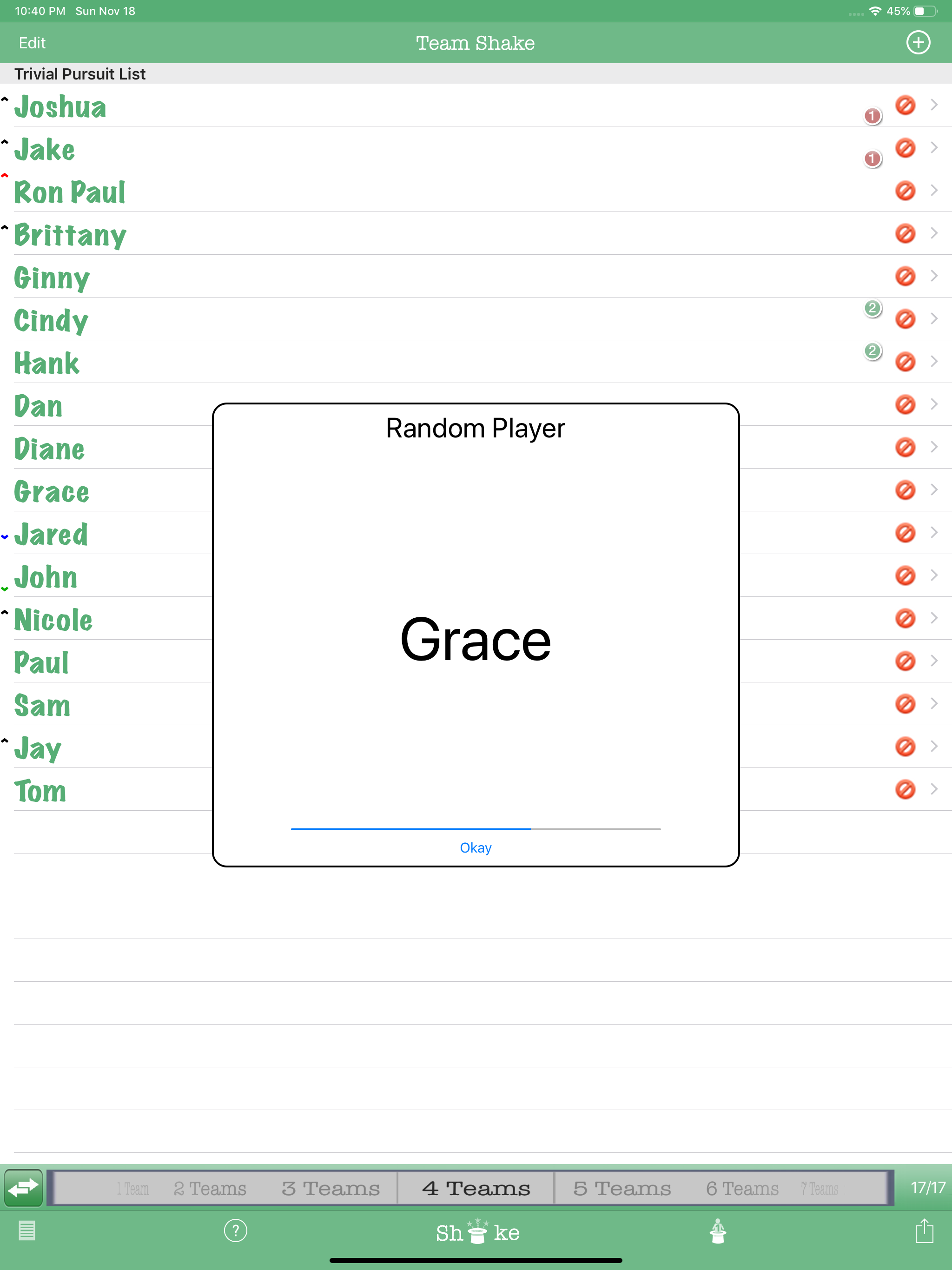Tap the add player plus icon
Viewport: 952px width, 1270px height.
918,42
